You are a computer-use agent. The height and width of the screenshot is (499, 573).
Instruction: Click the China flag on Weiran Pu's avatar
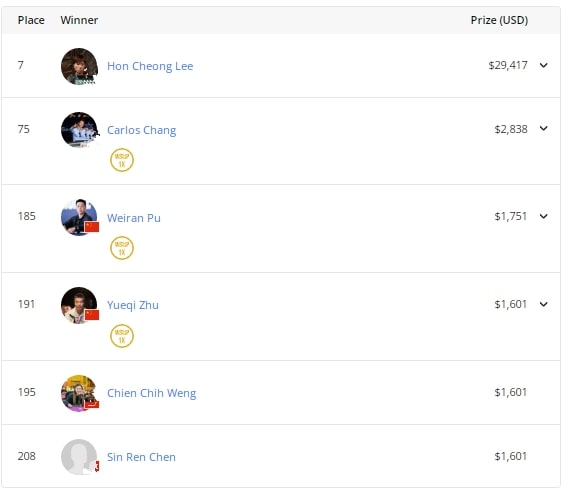92,227
